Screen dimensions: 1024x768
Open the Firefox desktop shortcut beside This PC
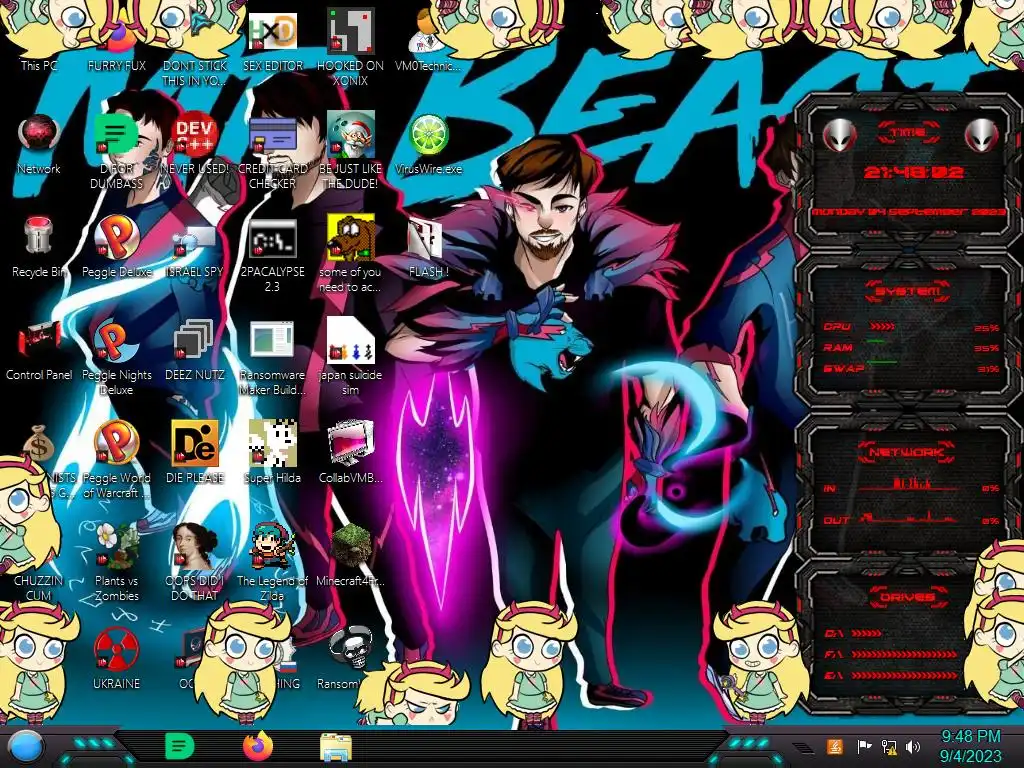(117, 36)
